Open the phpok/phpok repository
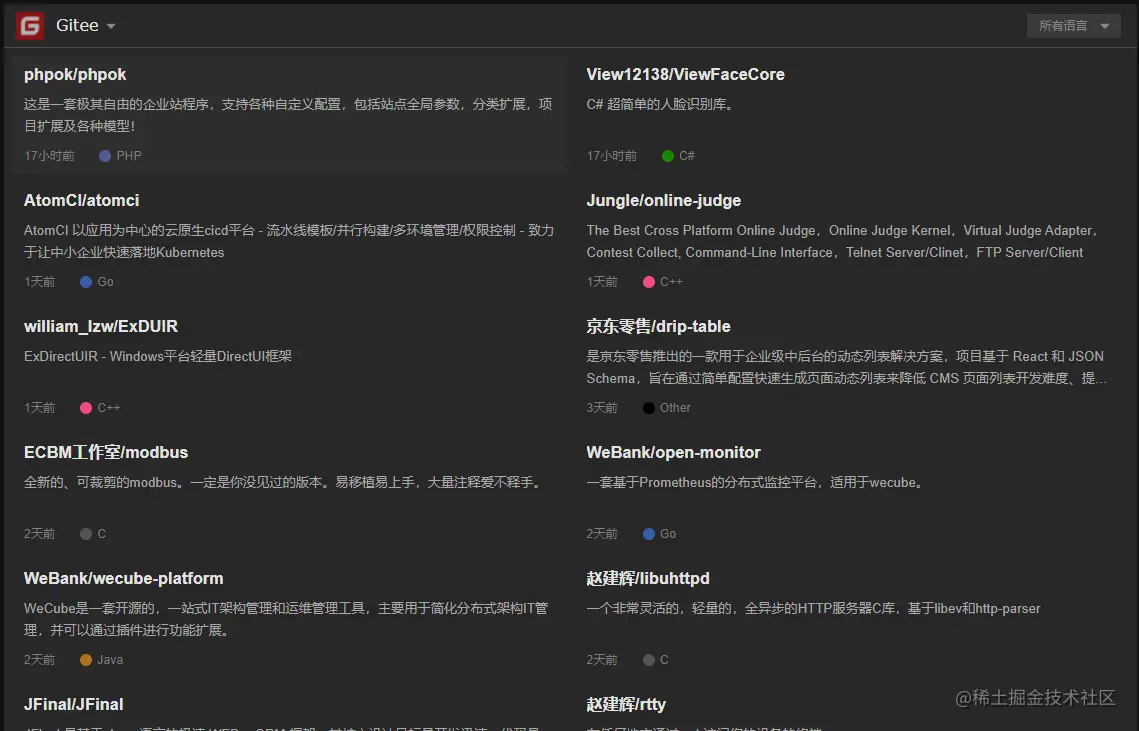The image size is (1139, 731). point(75,74)
